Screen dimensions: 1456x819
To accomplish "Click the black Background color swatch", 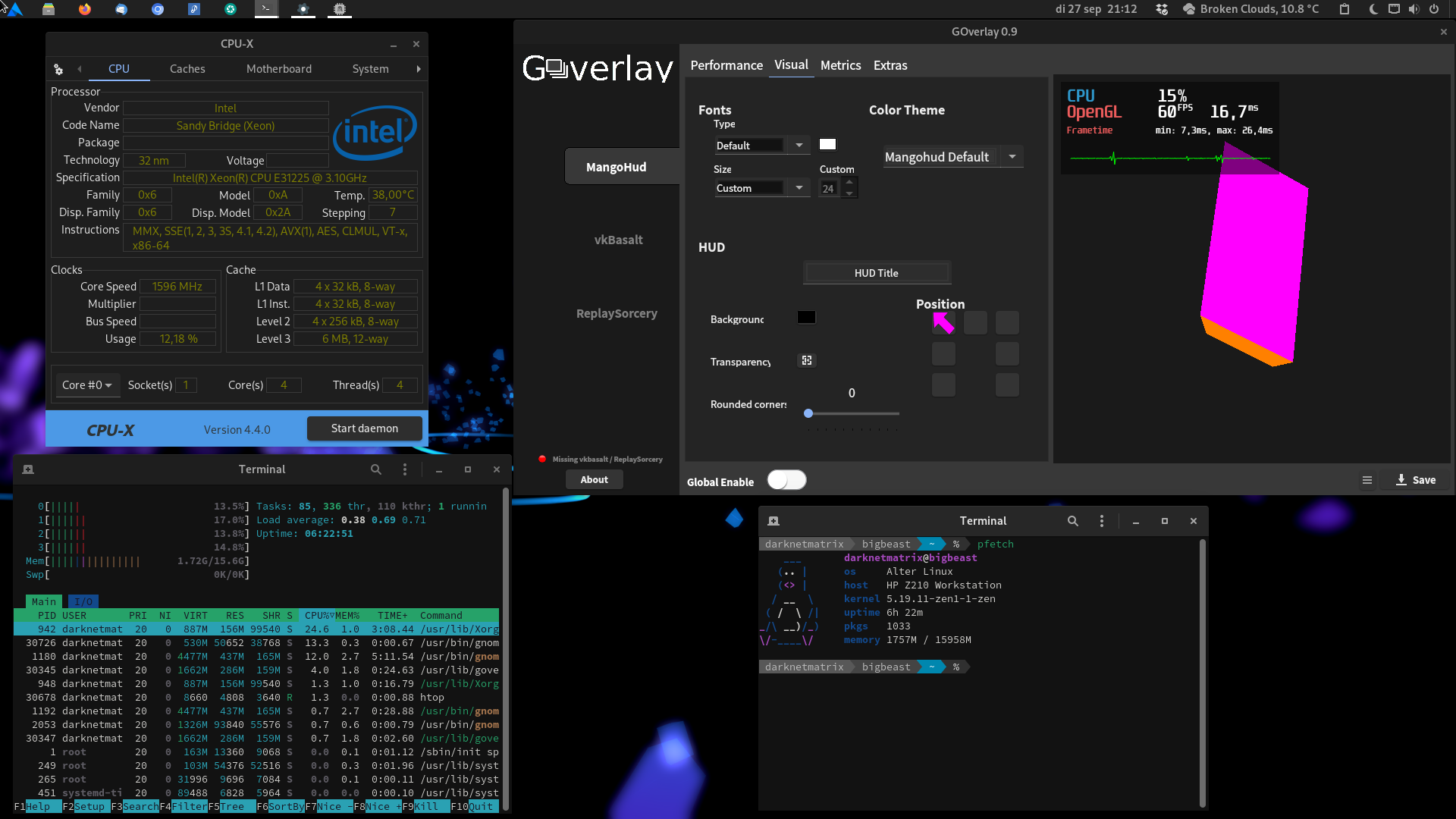I will [x=806, y=317].
